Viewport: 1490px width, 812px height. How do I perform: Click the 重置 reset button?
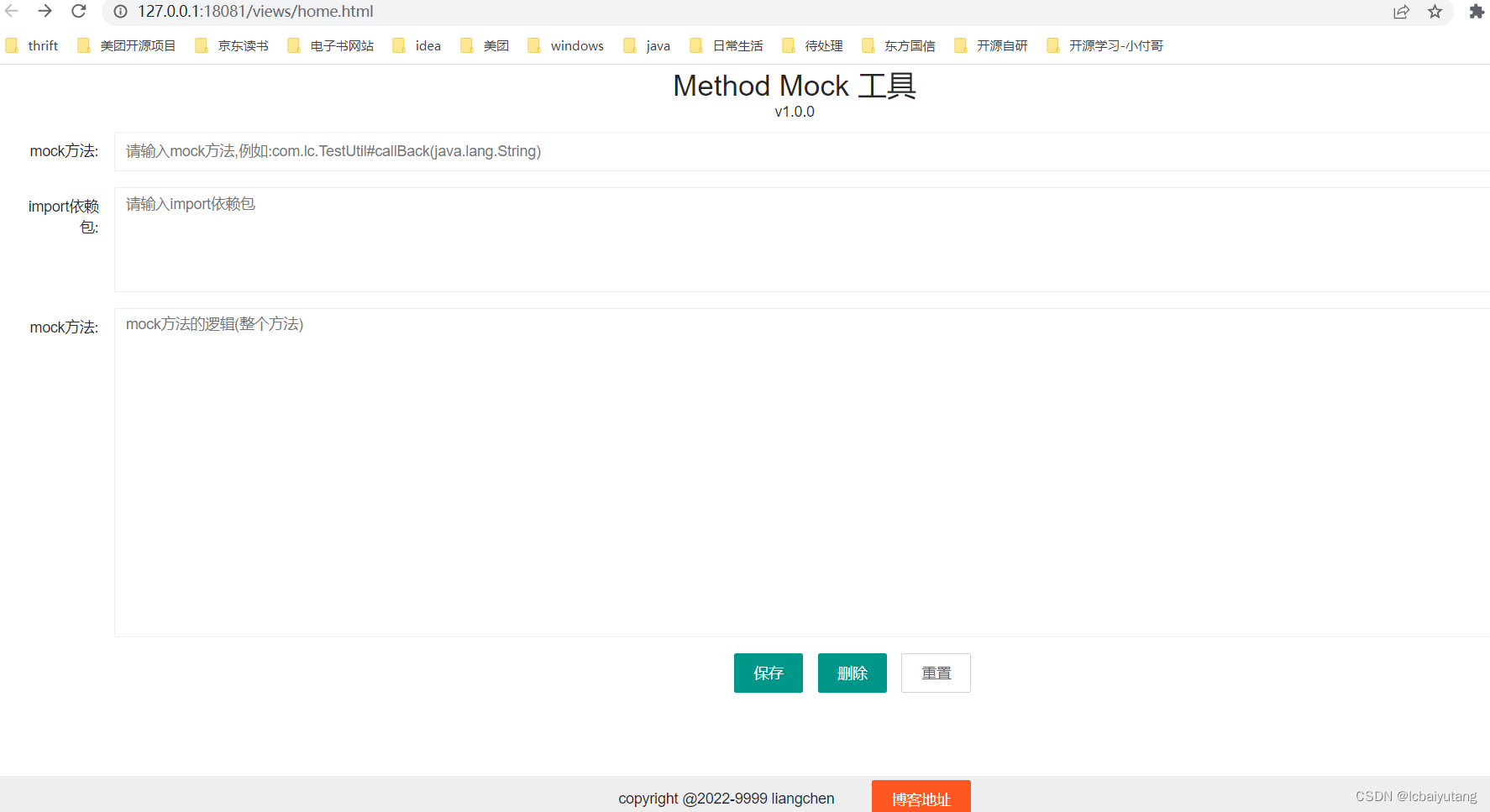tap(936, 673)
